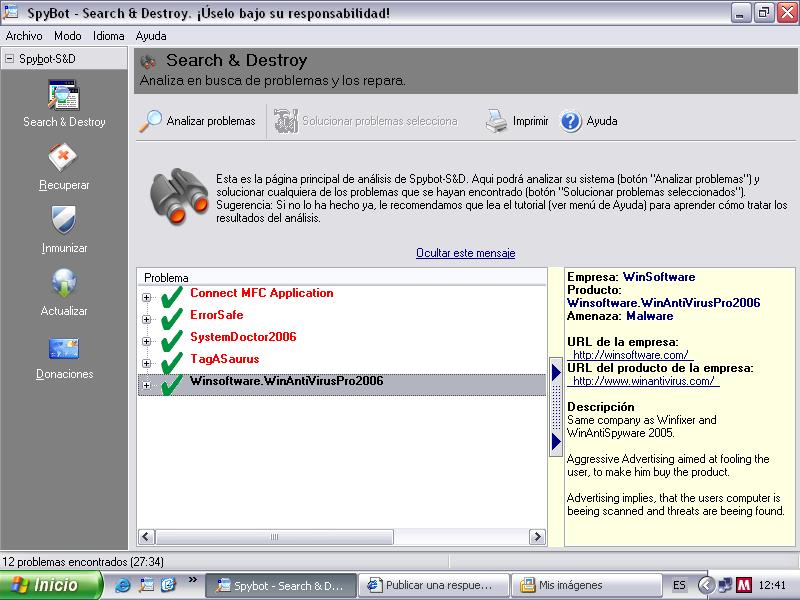Click the Search & Destroy header icon

[148, 61]
